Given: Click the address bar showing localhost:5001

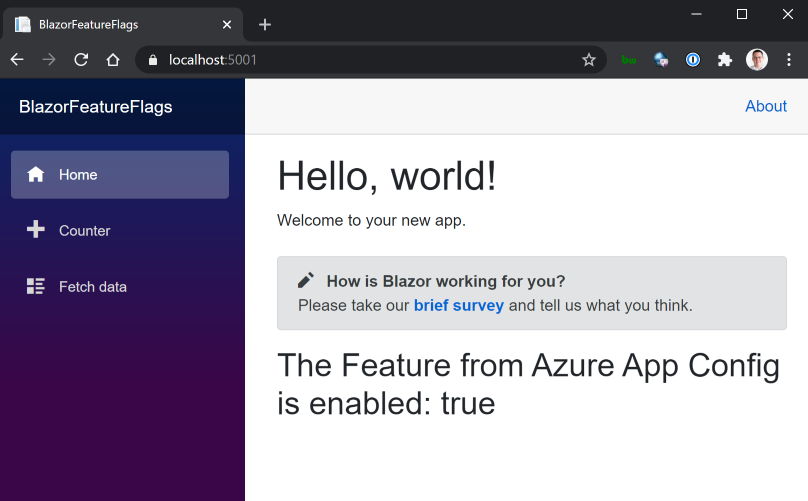Looking at the screenshot, I should point(371,60).
